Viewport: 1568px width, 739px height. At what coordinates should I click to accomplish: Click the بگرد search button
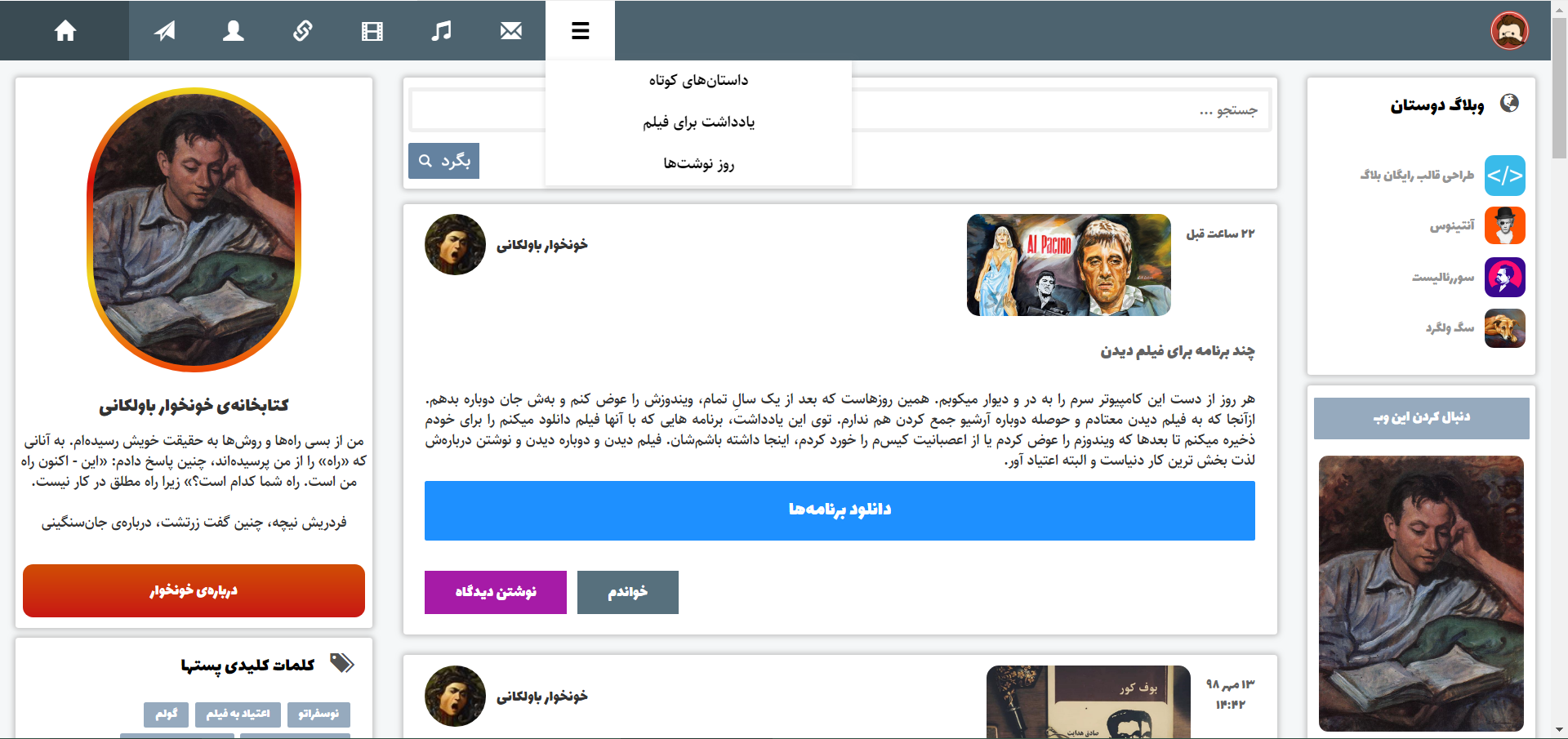tap(443, 161)
